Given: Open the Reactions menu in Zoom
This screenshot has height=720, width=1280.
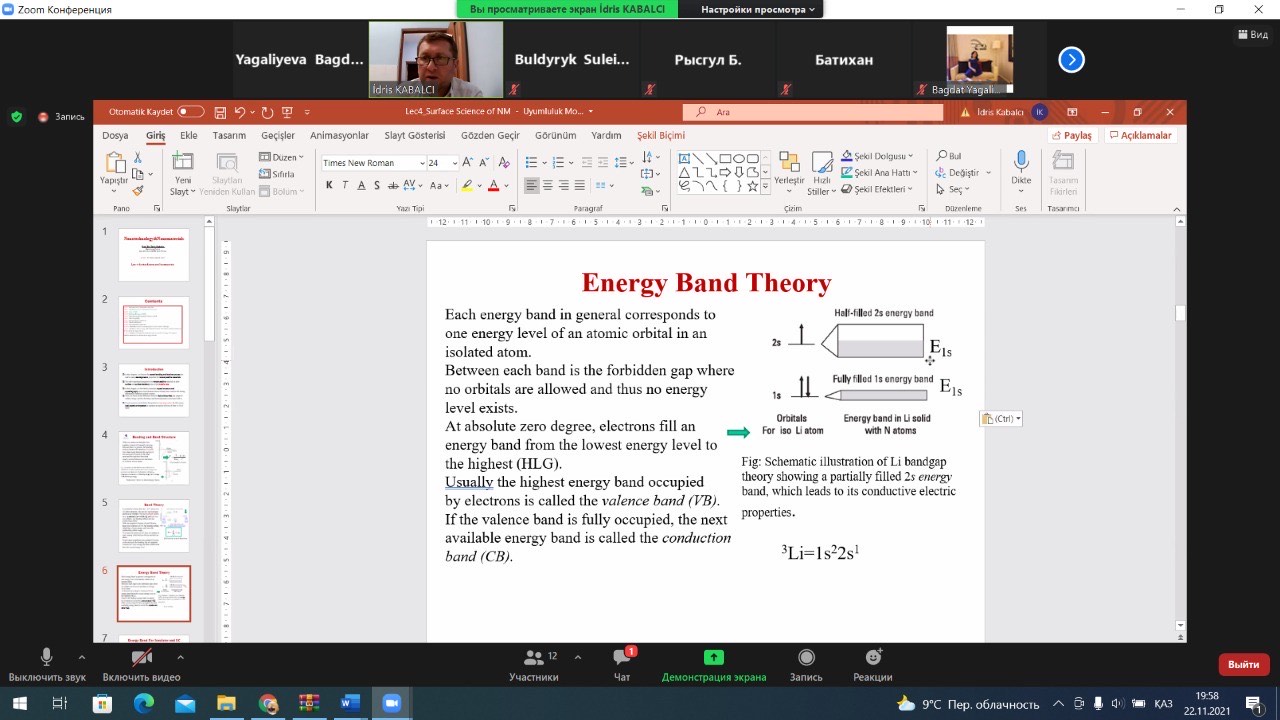Looking at the screenshot, I should pos(873,657).
